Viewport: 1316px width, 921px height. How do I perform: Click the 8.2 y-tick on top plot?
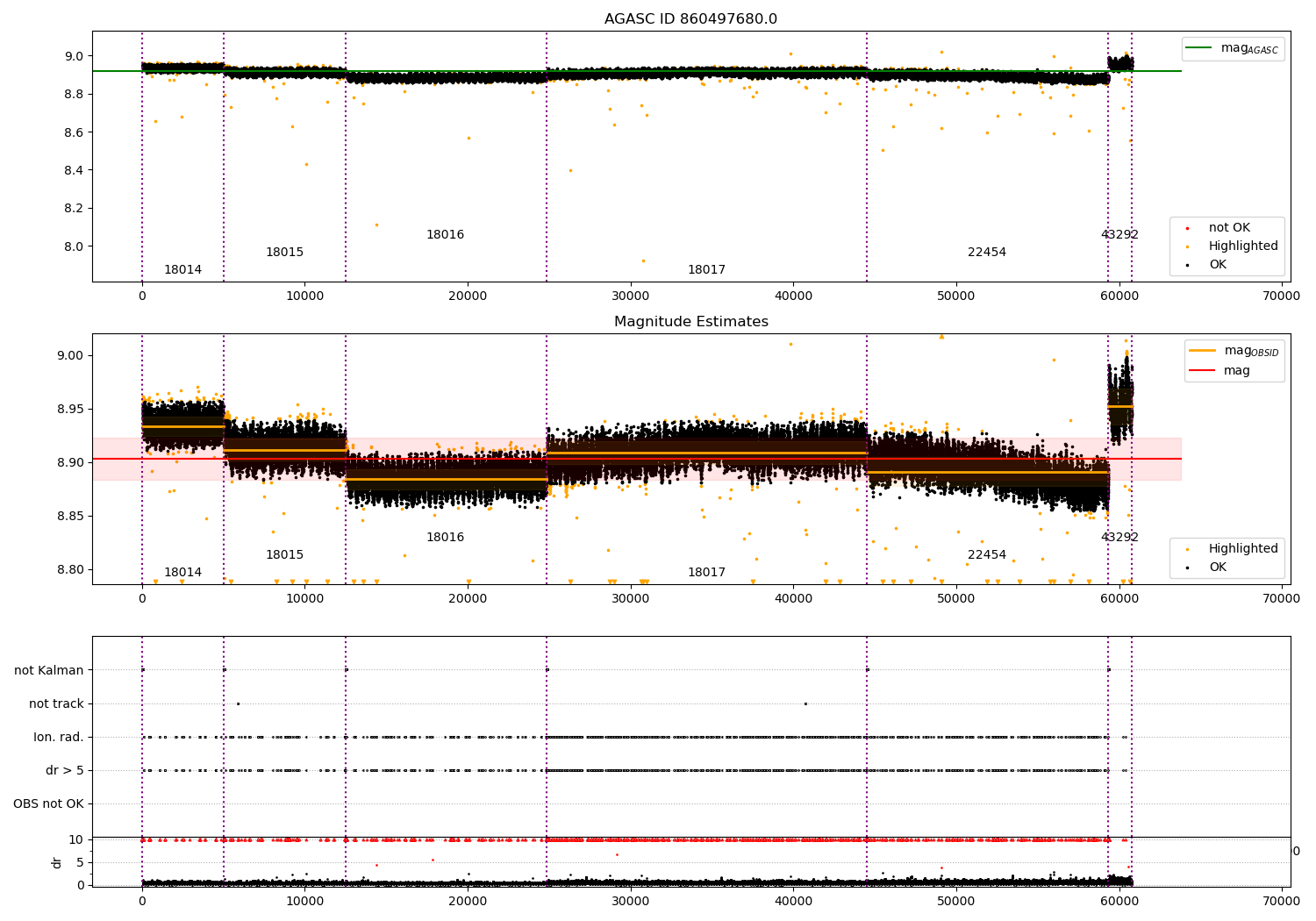[74, 209]
